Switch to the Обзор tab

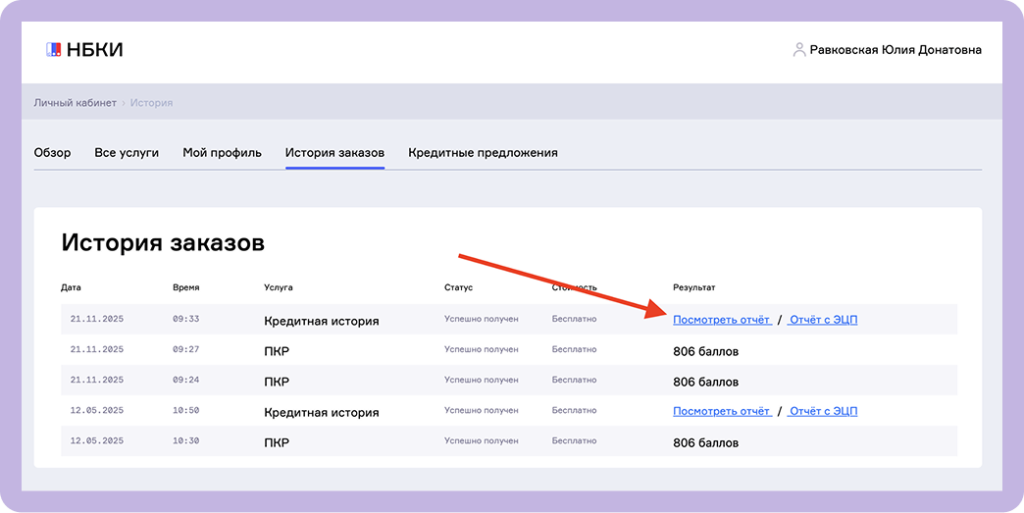[x=52, y=153]
